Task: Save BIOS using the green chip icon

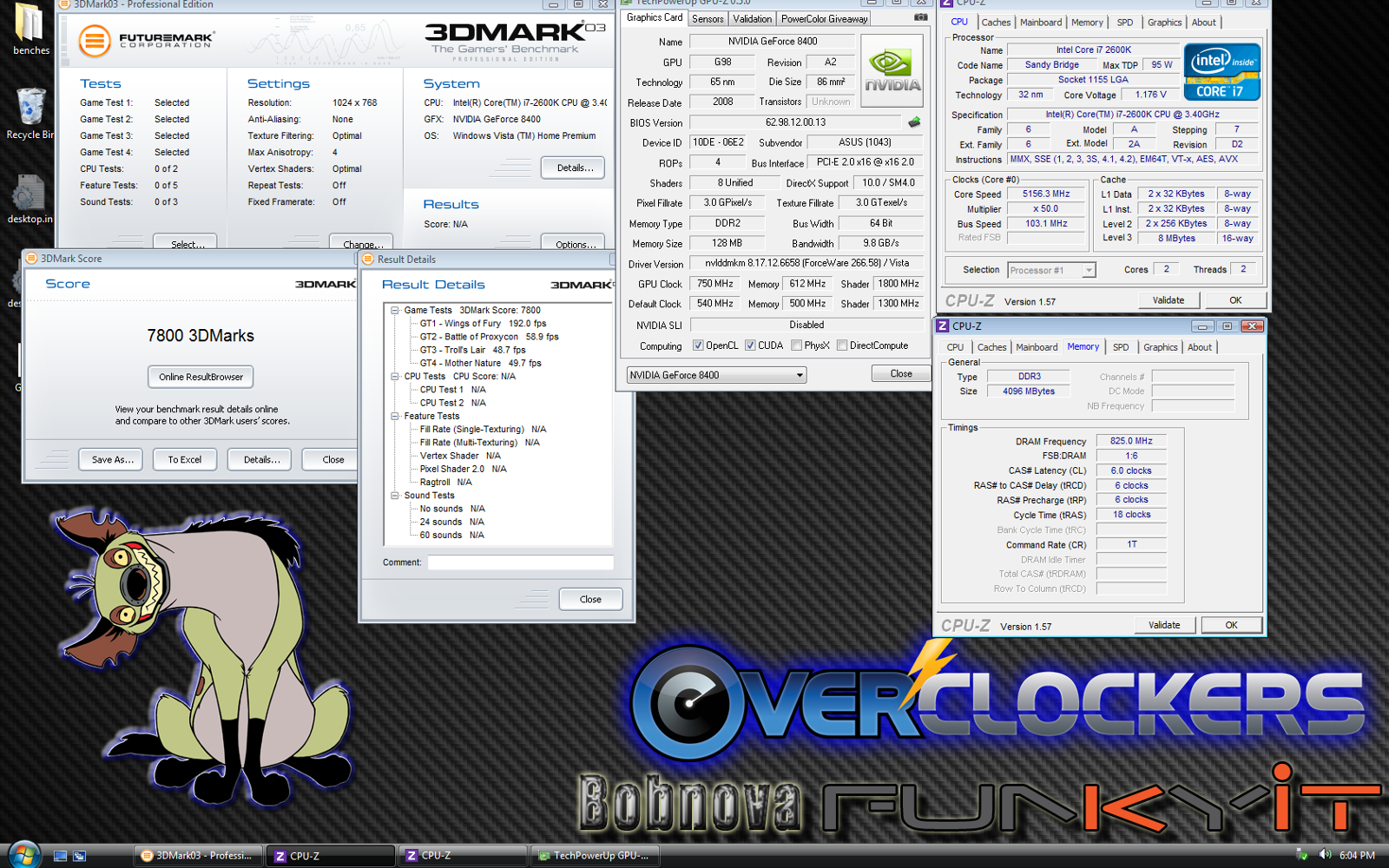Action: pos(914,122)
